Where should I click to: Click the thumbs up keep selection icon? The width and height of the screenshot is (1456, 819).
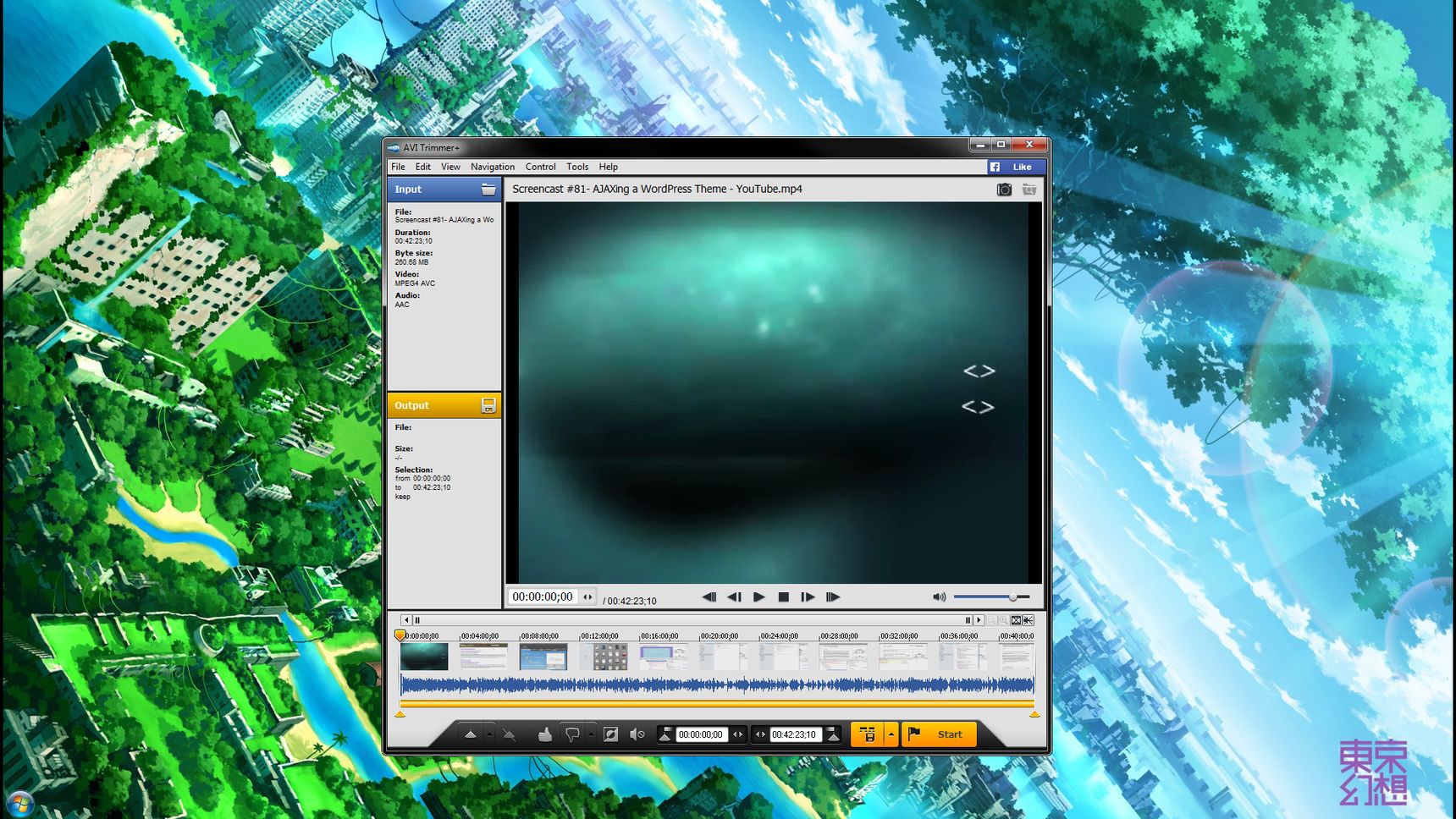(545, 734)
